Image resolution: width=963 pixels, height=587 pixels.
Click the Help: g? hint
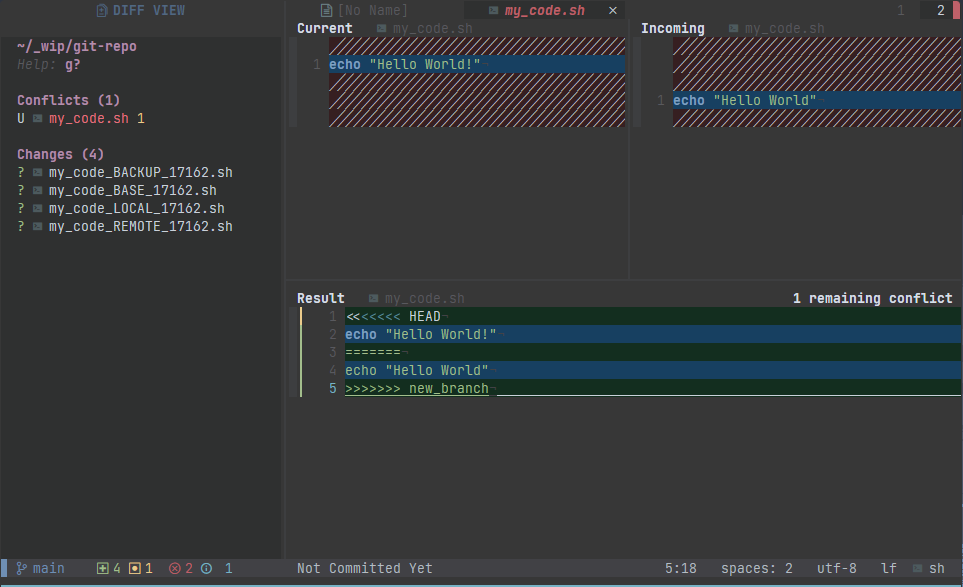[x=49, y=64]
